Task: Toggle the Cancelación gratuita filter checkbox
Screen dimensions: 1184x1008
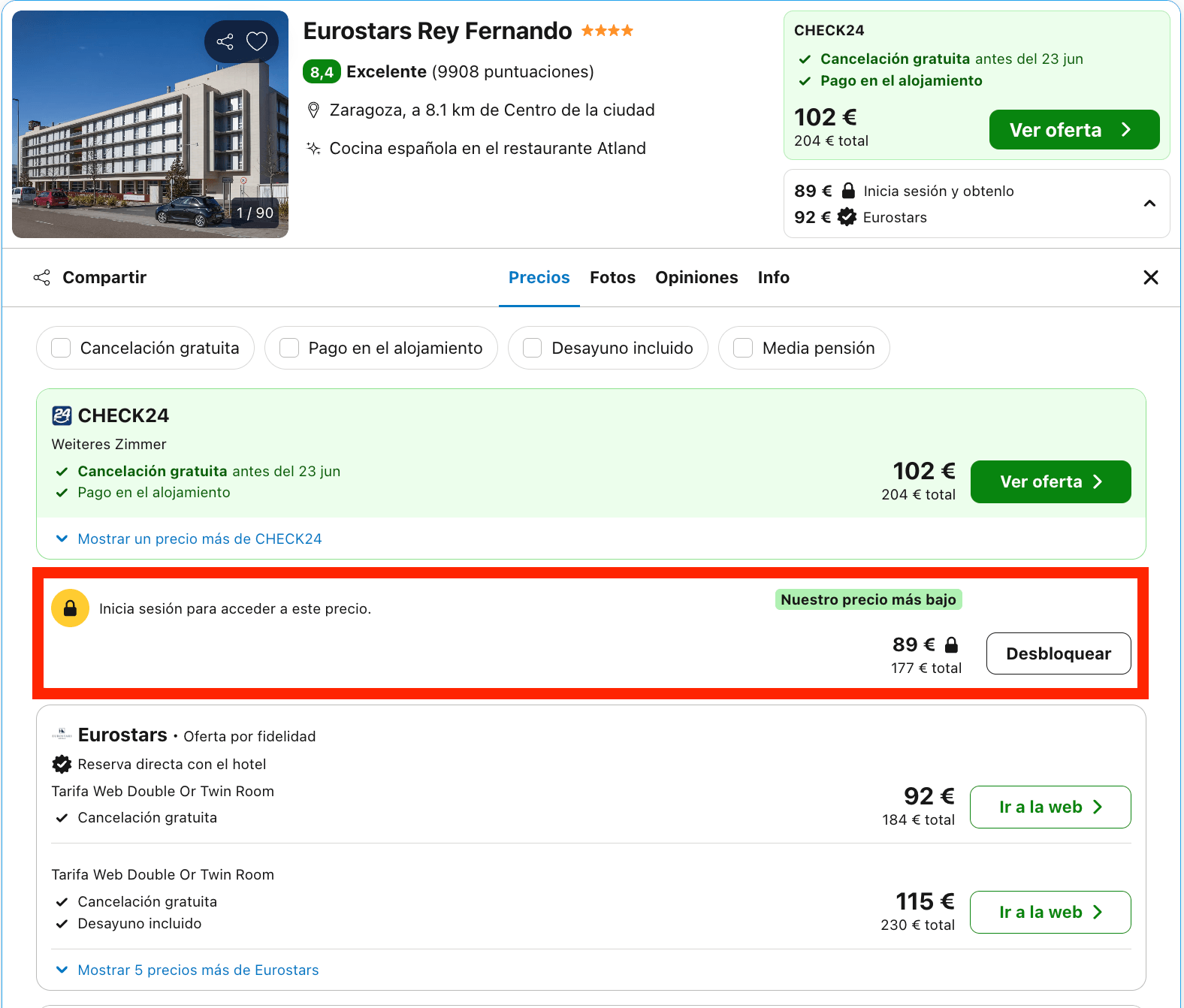Action: click(x=61, y=348)
